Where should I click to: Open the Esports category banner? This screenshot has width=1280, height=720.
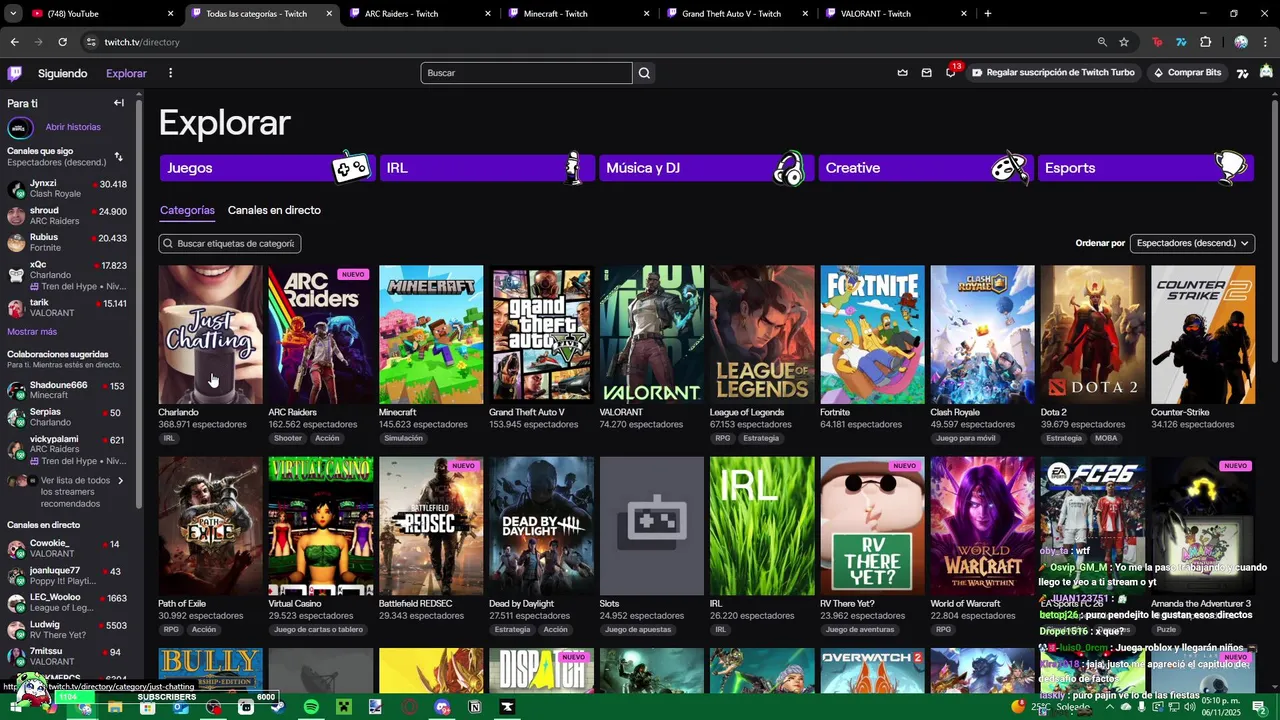pyautogui.click(x=1146, y=168)
